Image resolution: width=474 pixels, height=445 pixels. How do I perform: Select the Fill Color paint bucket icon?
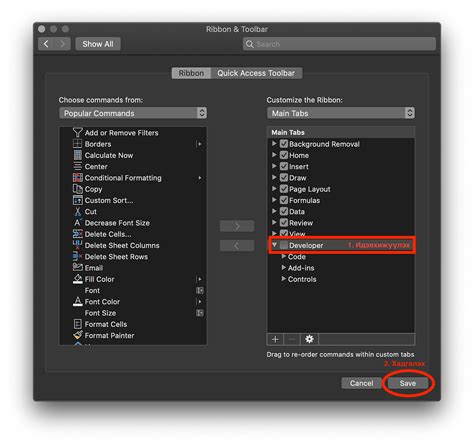[x=77, y=279]
